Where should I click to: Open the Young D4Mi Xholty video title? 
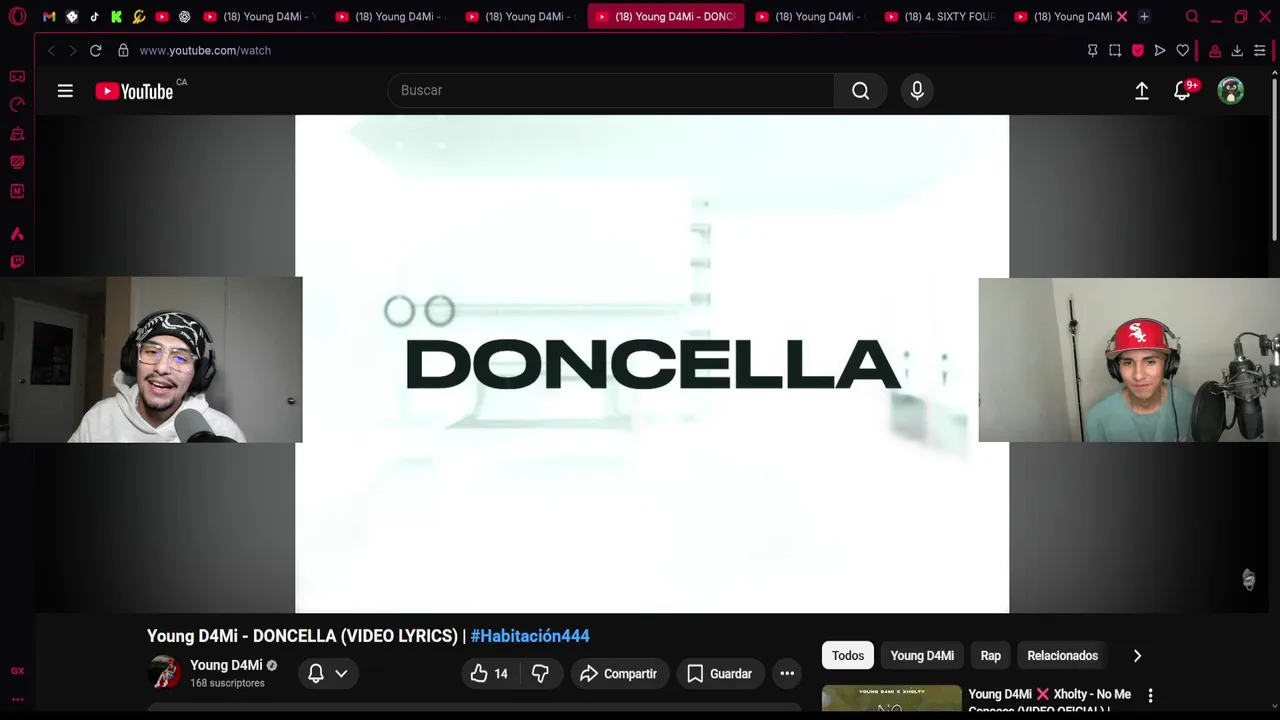click(x=1049, y=701)
